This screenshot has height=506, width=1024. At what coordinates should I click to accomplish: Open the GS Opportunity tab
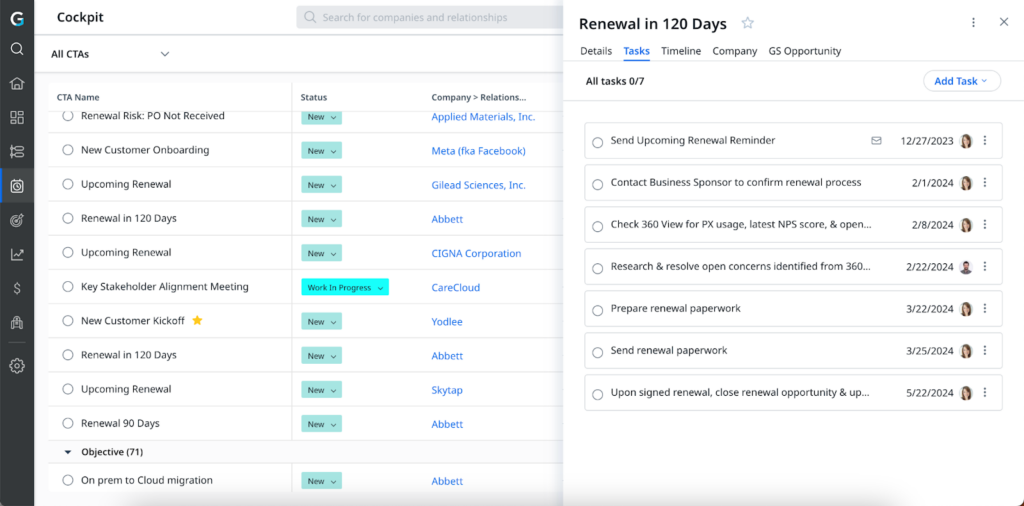point(805,51)
